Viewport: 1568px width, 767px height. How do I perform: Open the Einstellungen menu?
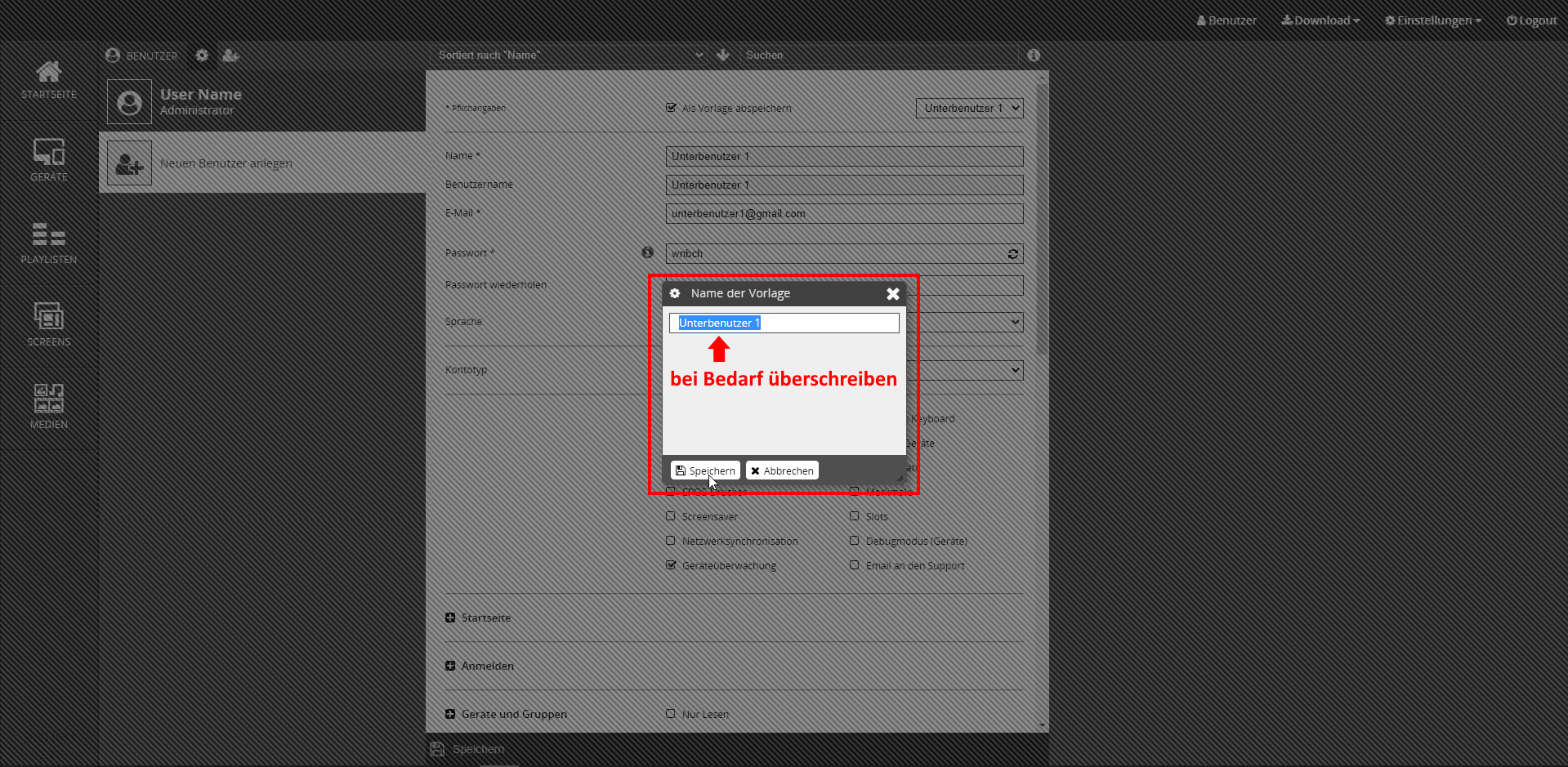[1433, 20]
